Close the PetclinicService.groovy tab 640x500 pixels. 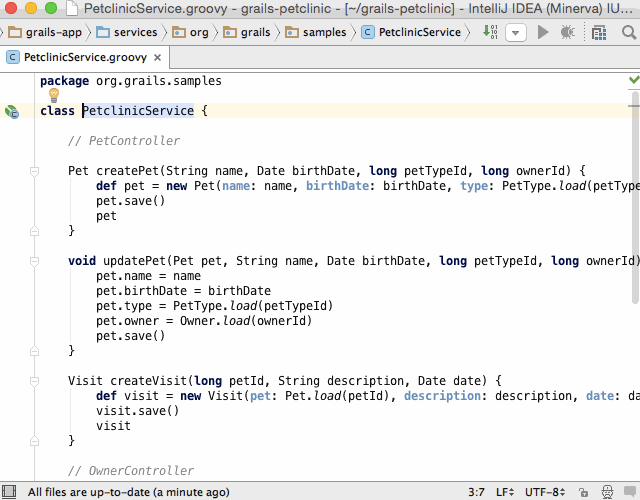[x=157, y=58]
